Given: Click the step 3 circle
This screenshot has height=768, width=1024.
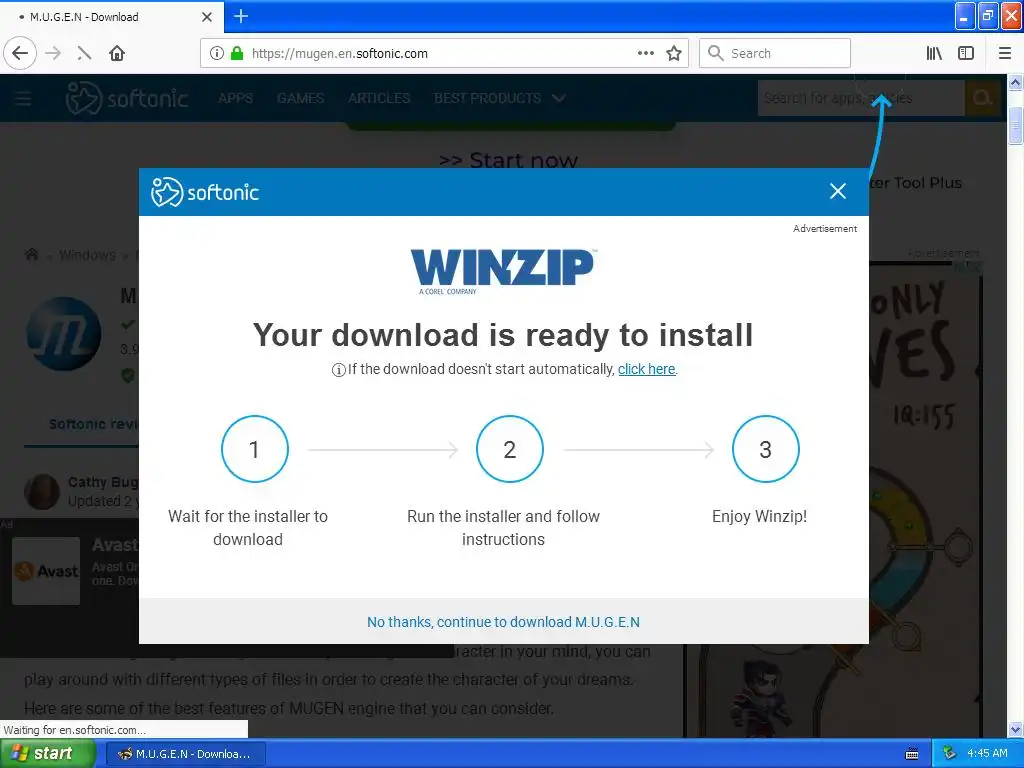Looking at the screenshot, I should click(x=765, y=449).
